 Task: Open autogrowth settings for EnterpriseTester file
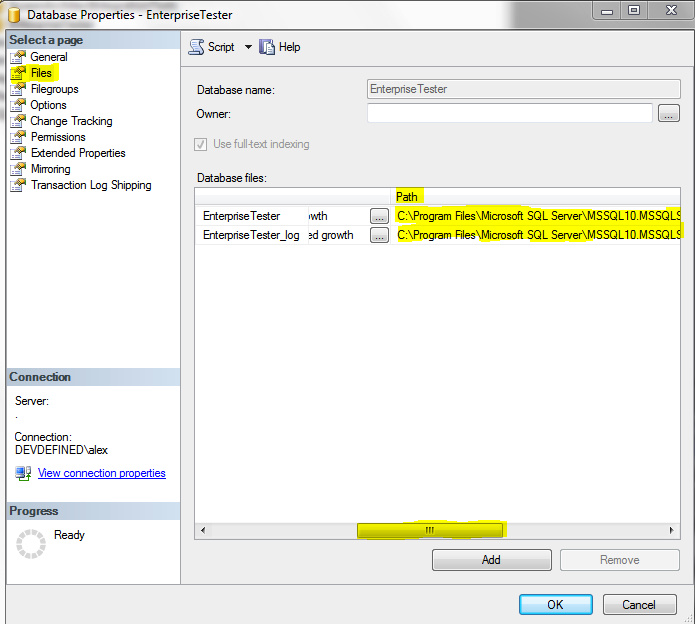(x=379, y=216)
